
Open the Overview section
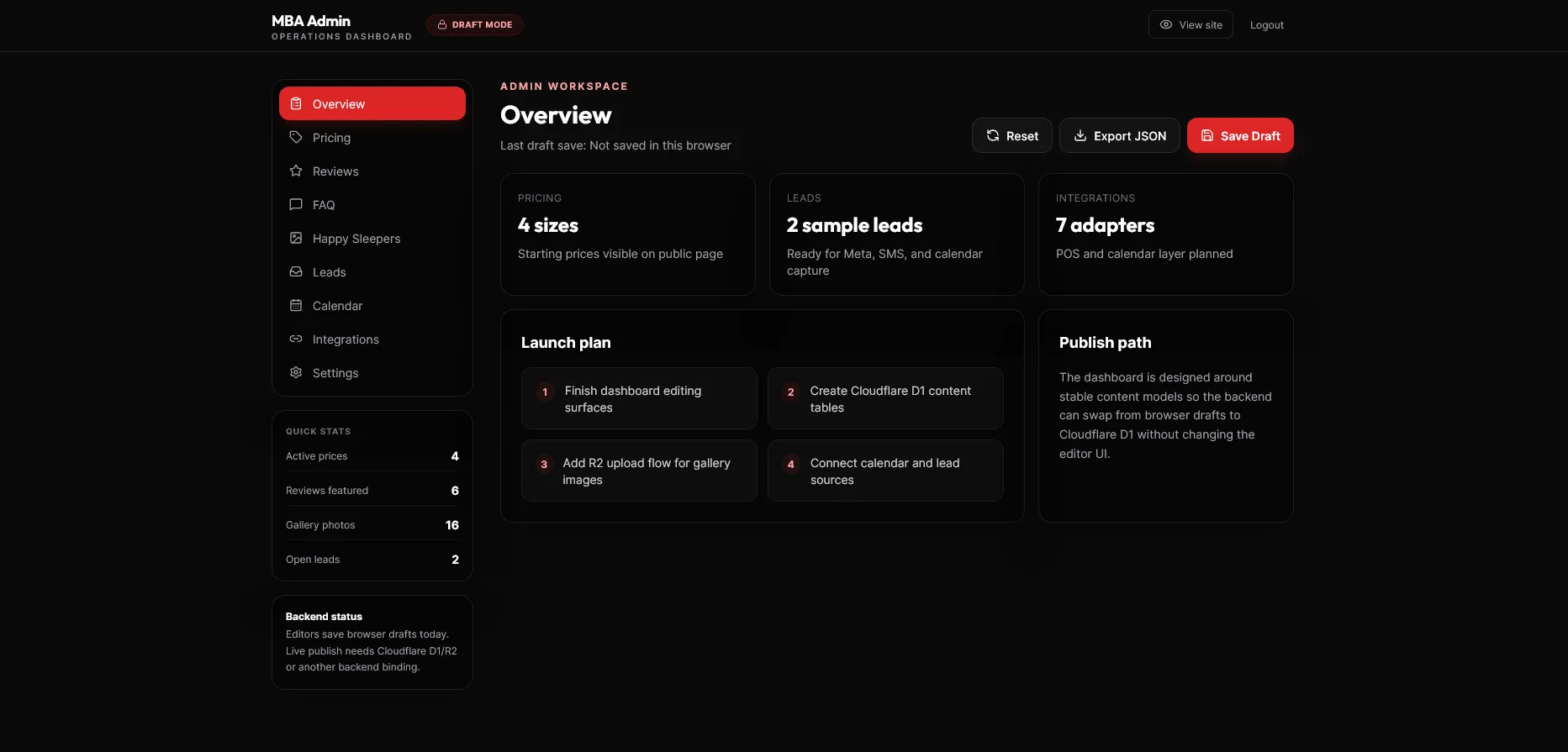coord(372,103)
